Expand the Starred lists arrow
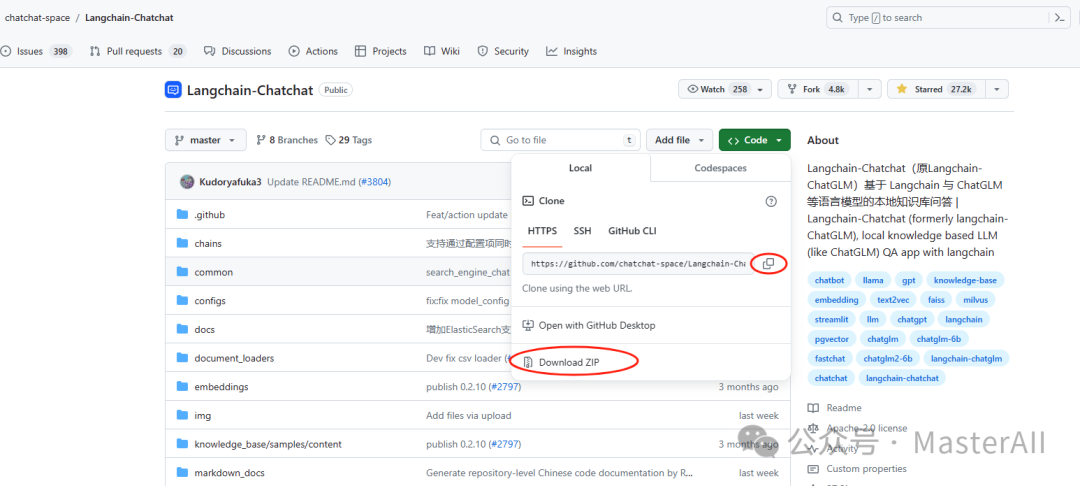The image size is (1080, 486). pyautogui.click(x=997, y=89)
